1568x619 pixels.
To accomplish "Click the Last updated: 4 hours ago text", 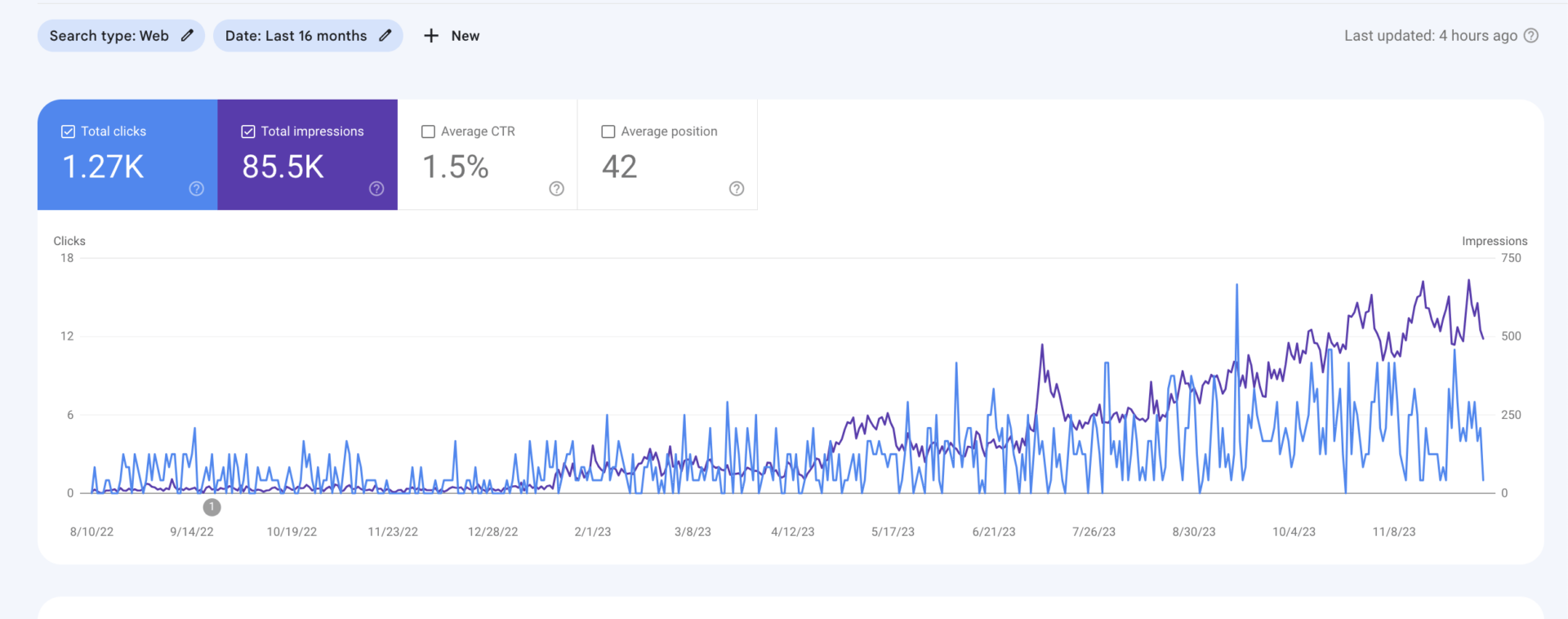I will tap(1431, 36).
